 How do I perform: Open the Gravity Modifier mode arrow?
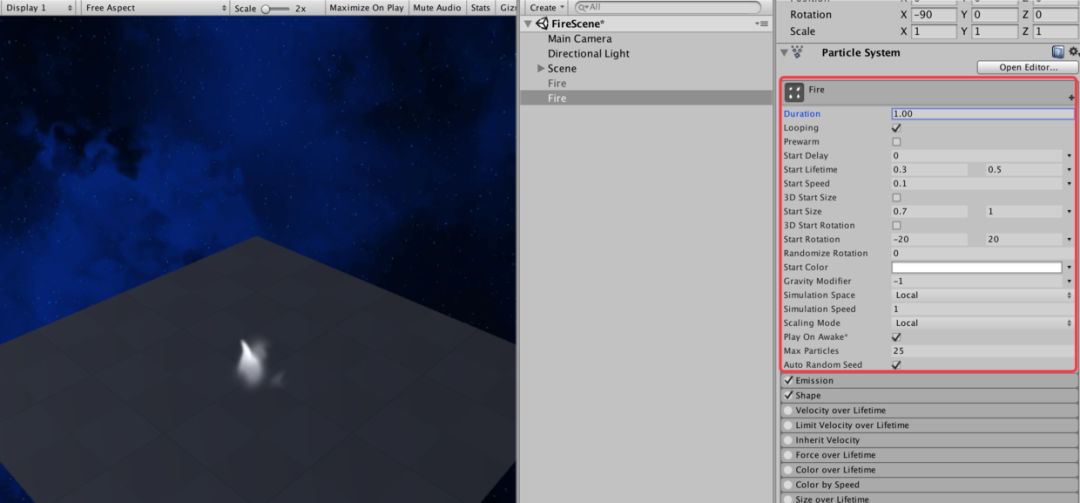[x=1070, y=281]
